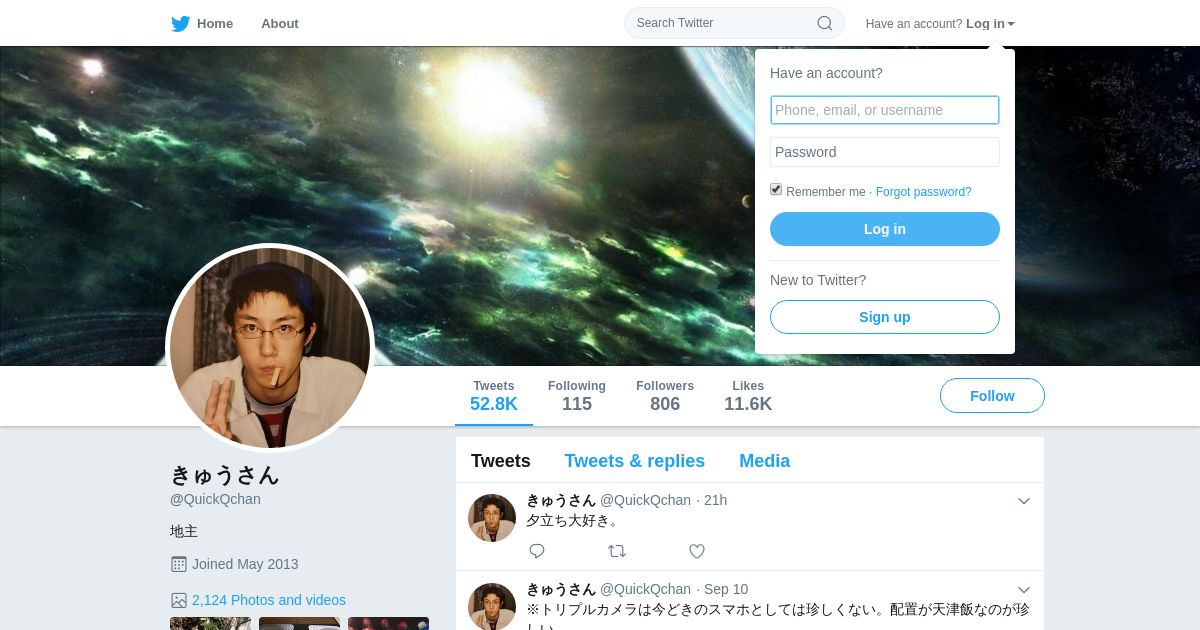The width and height of the screenshot is (1200, 630).
Task: Click the blue Log in button
Action: [x=885, y=229]
